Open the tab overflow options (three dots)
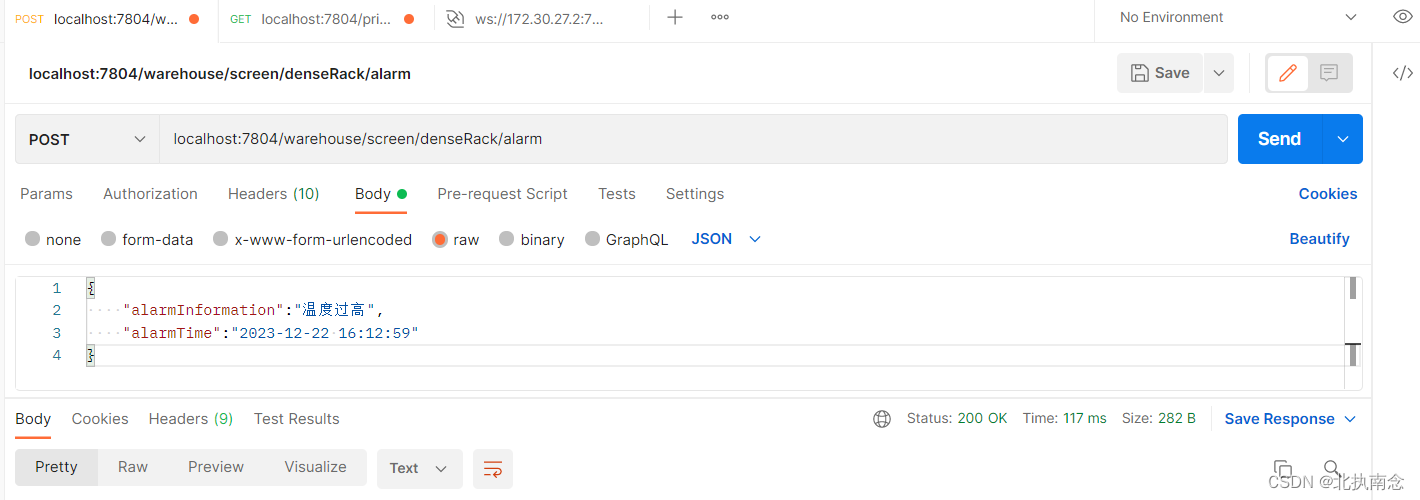1420x500 pixels. (x=720, y=17)
